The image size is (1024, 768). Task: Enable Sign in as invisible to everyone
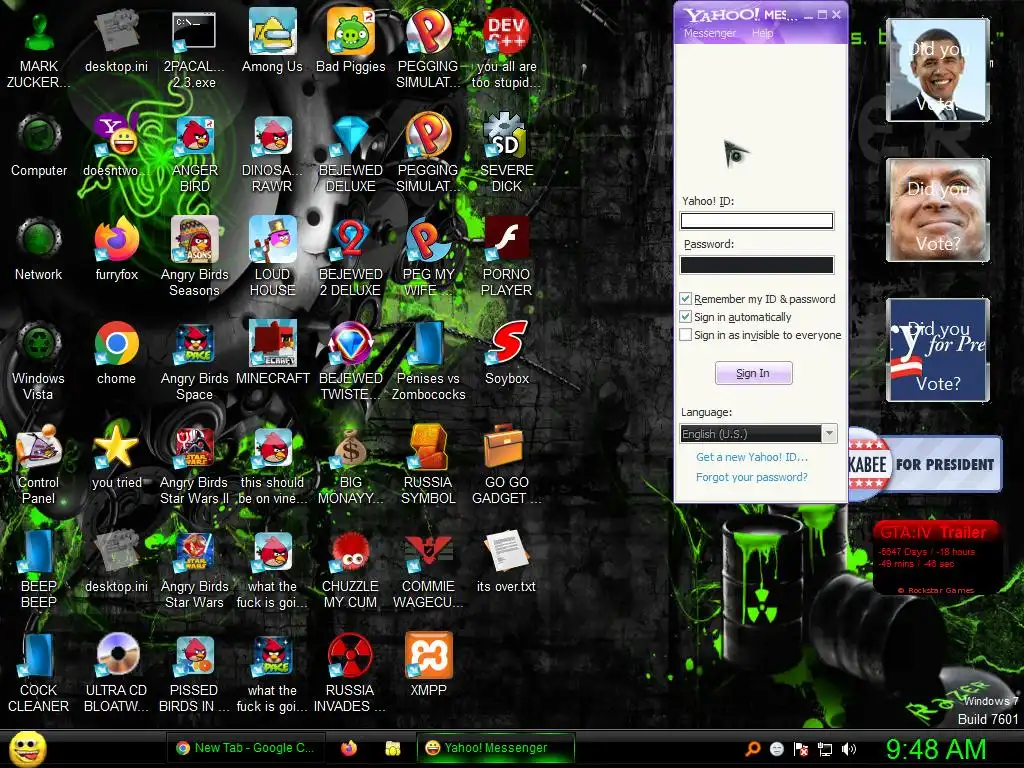coord(686,335)
